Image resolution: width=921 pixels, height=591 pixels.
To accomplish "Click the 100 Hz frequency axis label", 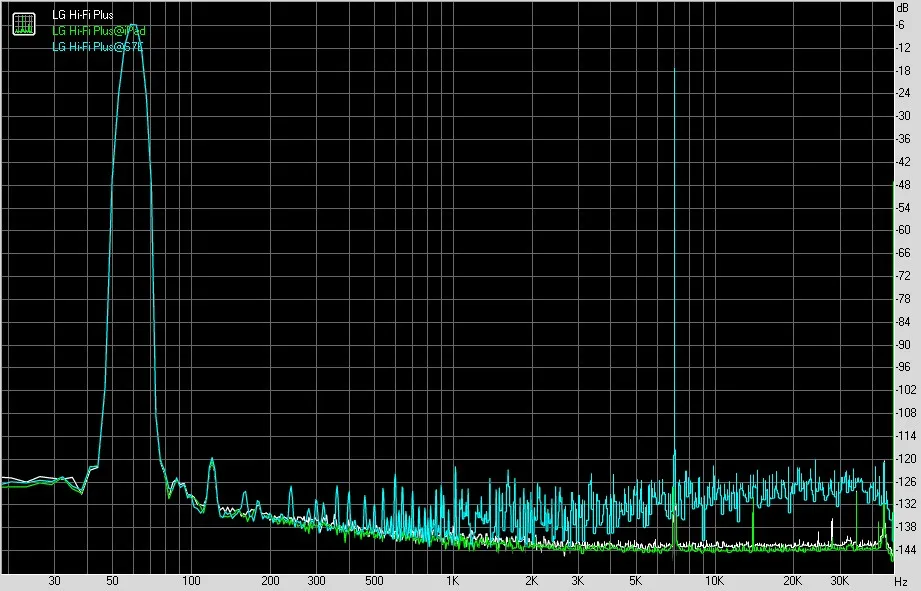I will point(191,581).
